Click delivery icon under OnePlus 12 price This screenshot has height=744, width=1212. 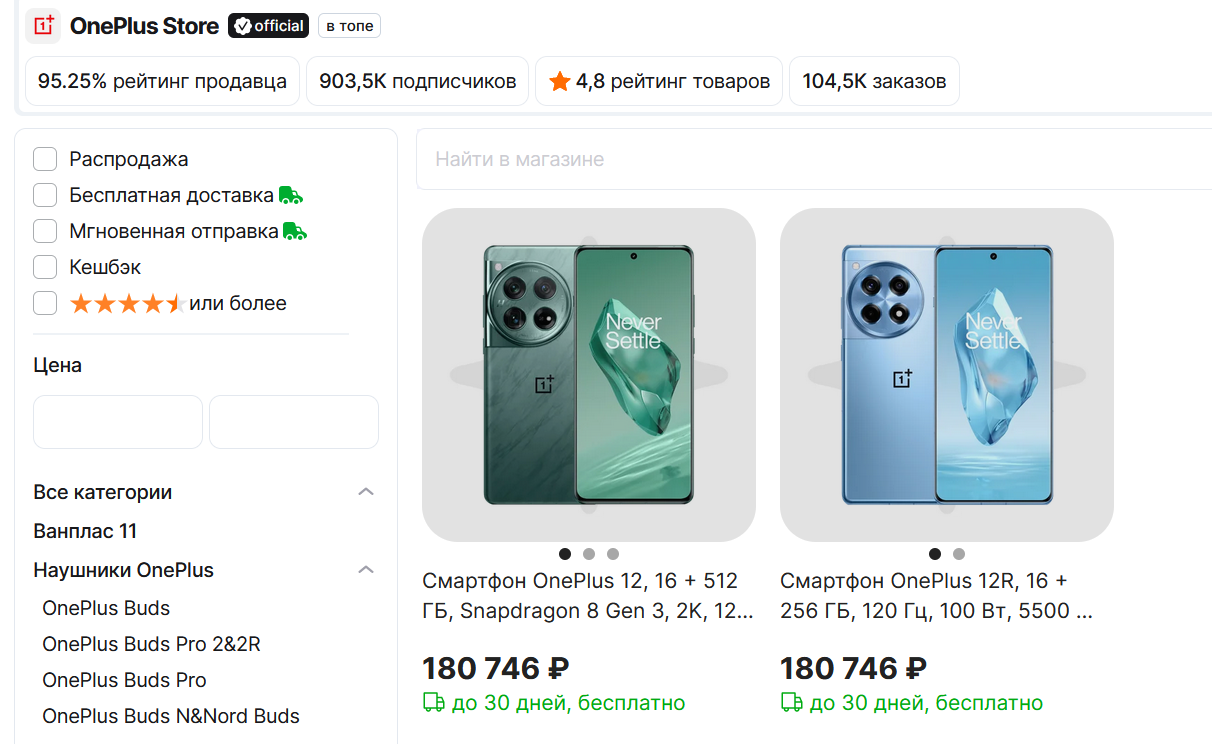[433, 703]
